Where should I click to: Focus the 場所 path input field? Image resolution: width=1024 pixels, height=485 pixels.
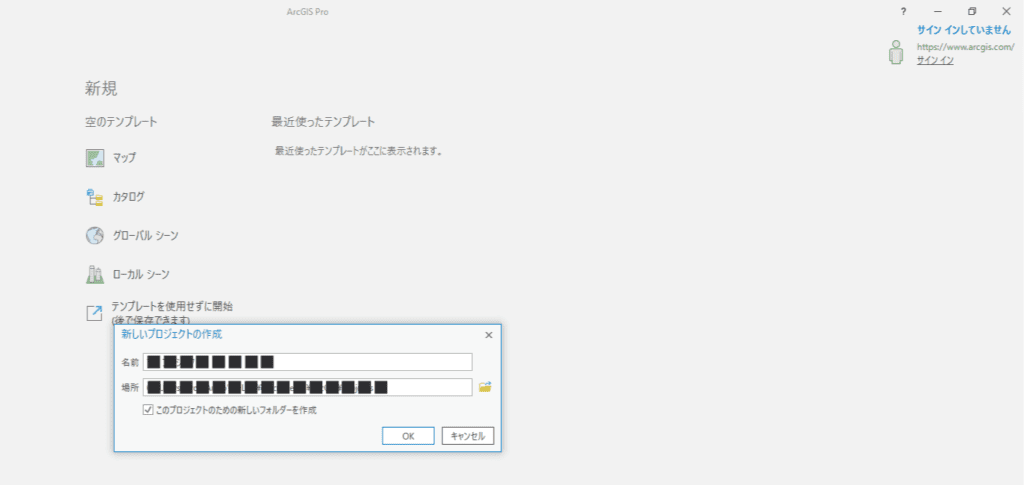tap(308, 387)
